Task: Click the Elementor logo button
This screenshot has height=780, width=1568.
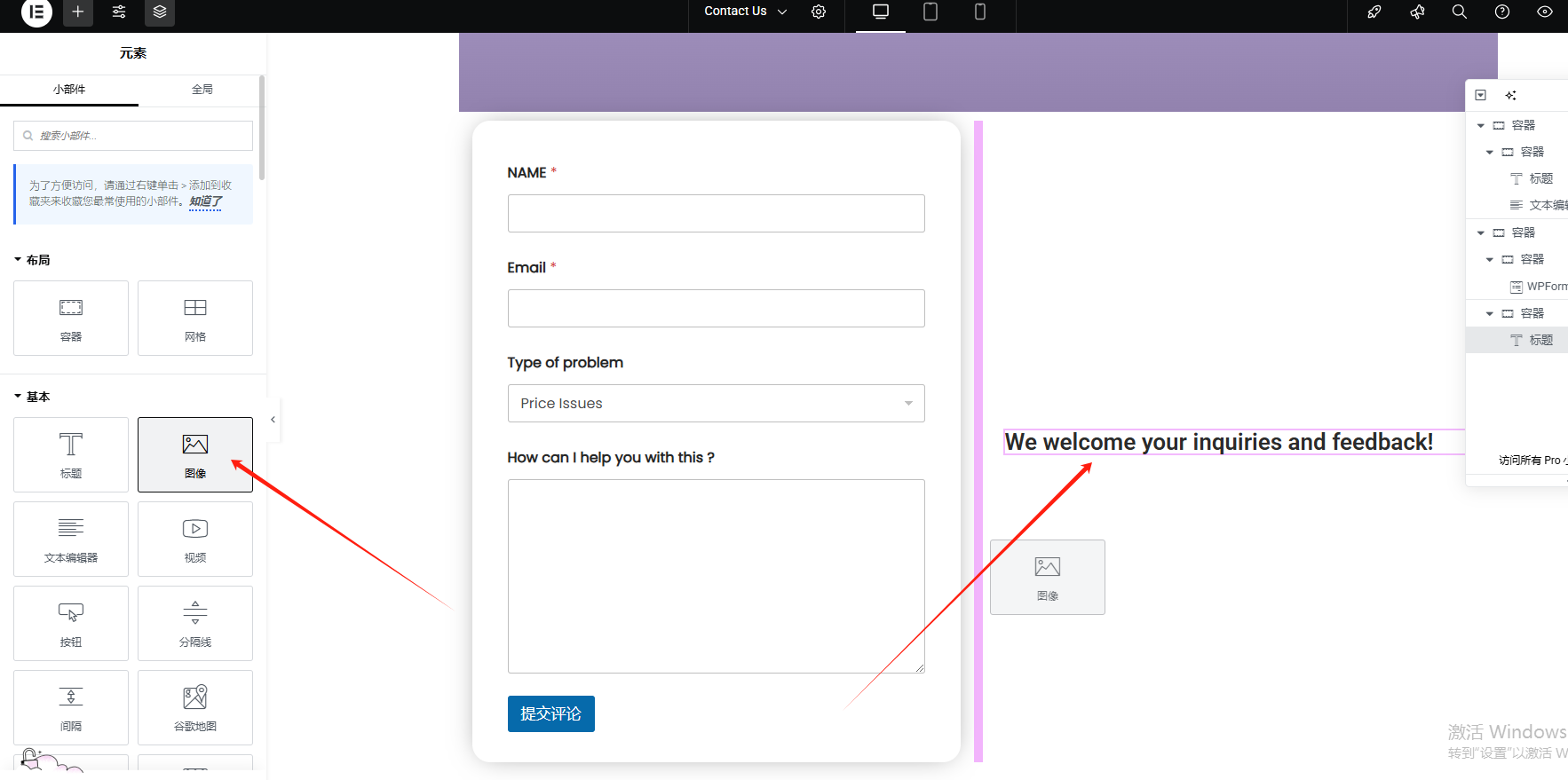Action: 36,12
